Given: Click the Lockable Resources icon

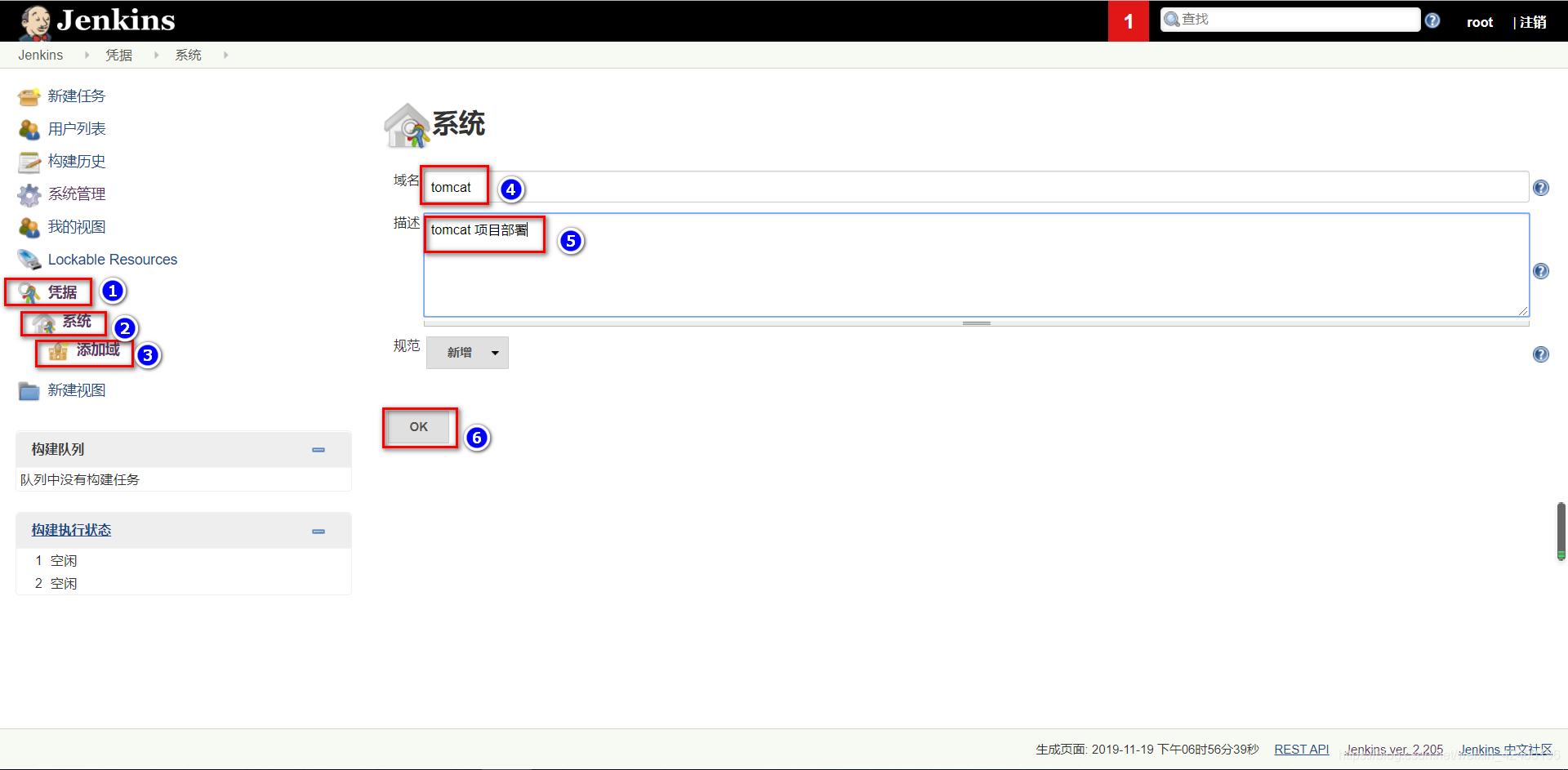Looking at the screenshot, I should (29, 260).
